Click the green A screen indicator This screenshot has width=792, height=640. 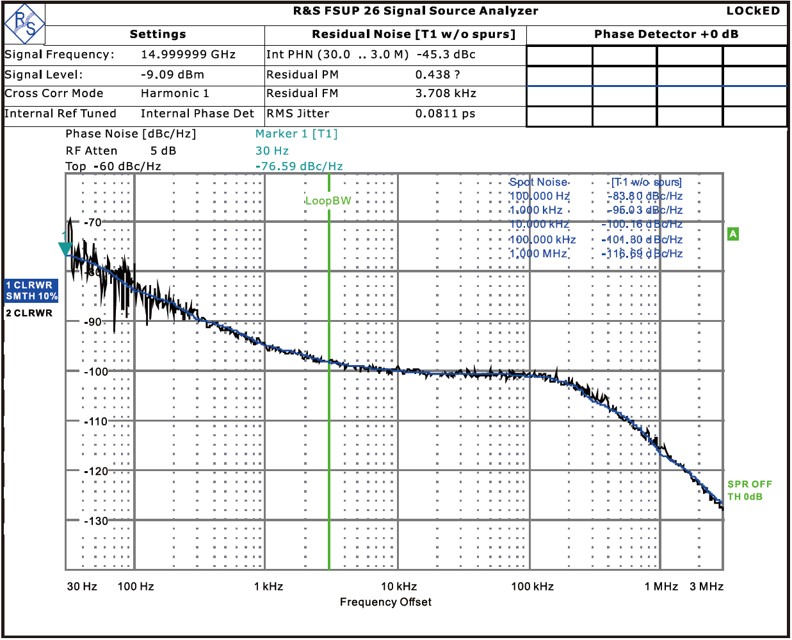pos(733,234)
